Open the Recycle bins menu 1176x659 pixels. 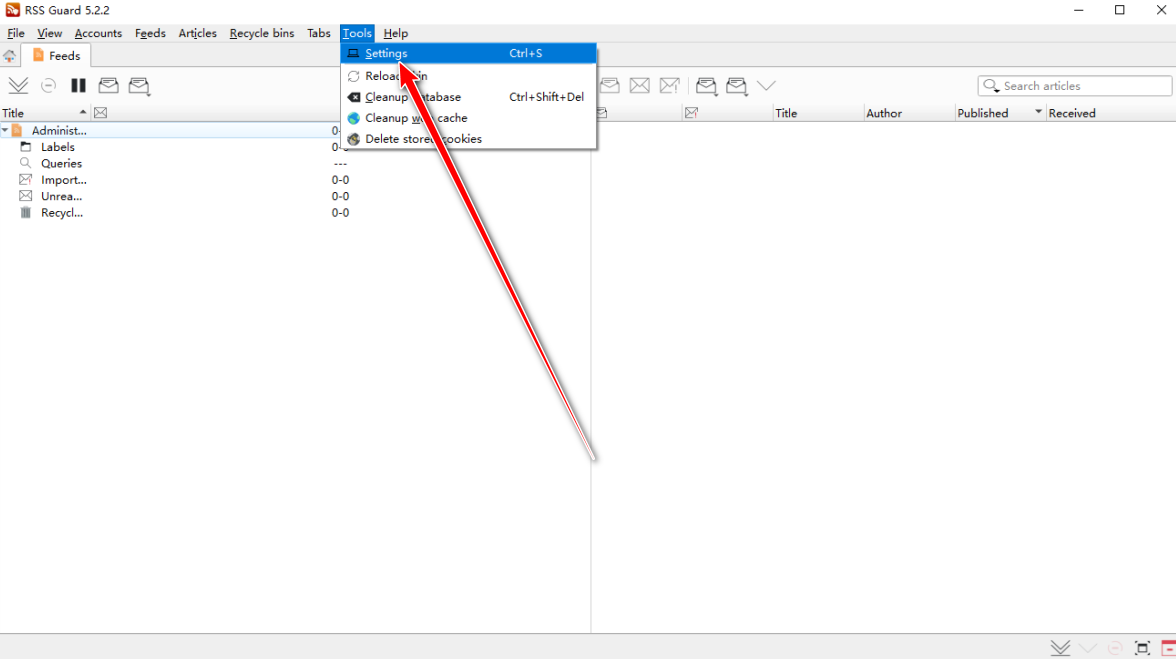tap(262, 33)
